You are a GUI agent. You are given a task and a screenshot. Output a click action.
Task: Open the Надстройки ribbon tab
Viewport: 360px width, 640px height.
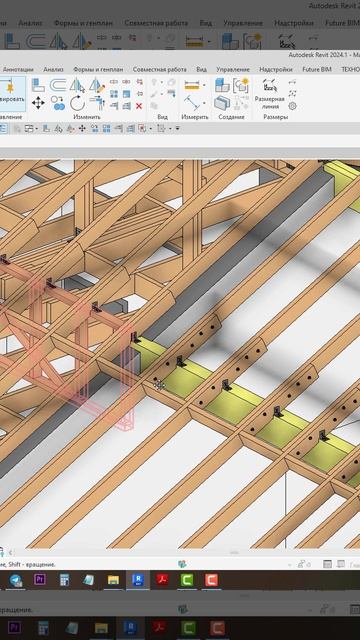(x=276, y=69)
